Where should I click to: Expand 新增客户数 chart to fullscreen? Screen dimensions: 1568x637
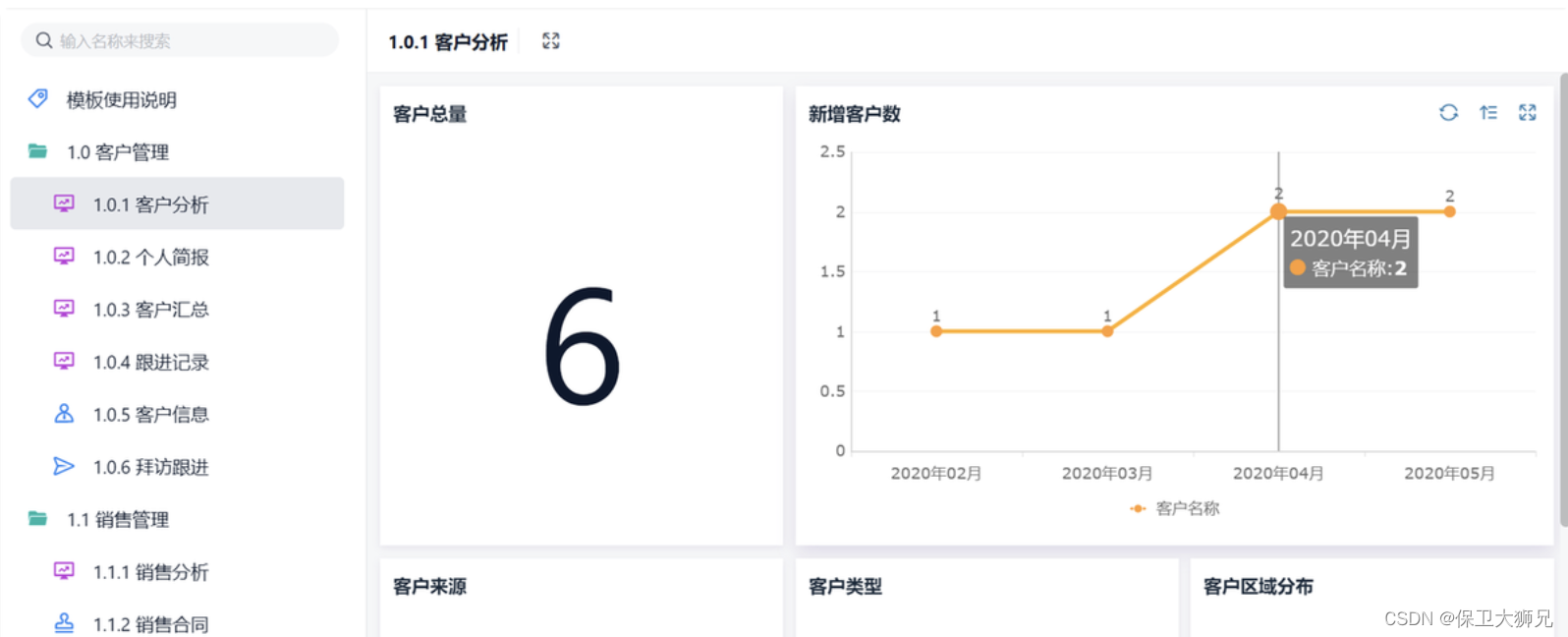pyautogui.click(x=1527, y=113)
